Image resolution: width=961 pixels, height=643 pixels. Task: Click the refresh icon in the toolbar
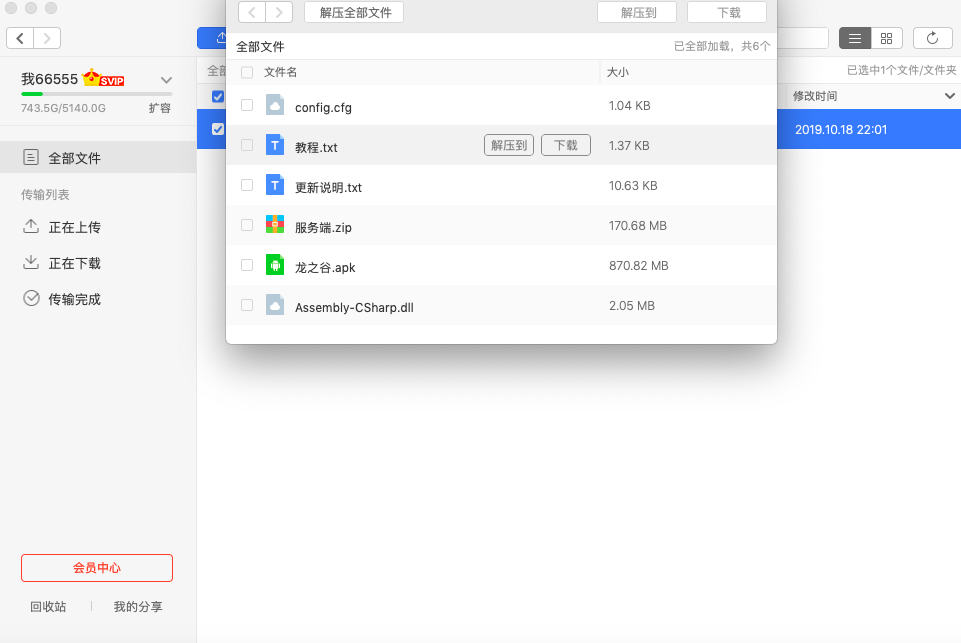932,38
